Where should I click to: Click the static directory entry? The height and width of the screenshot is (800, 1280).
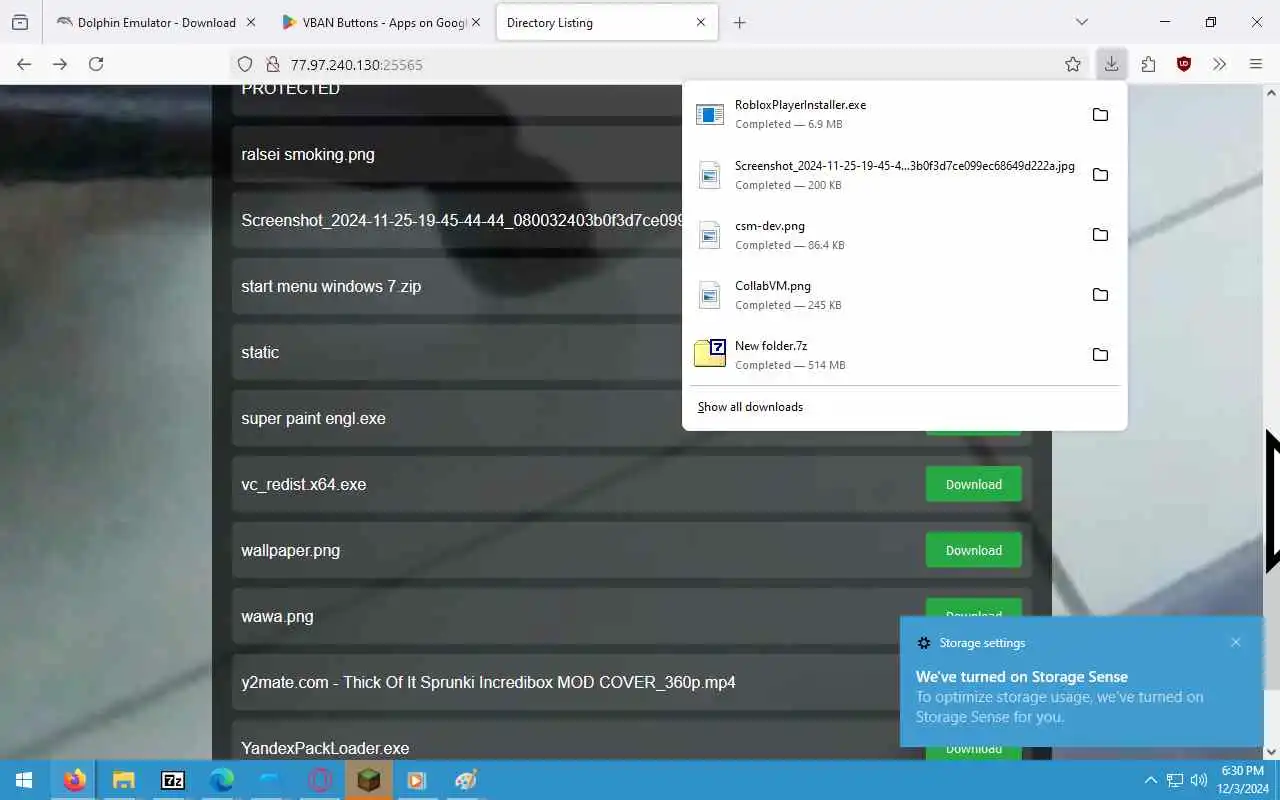click(x=260, y=352)
